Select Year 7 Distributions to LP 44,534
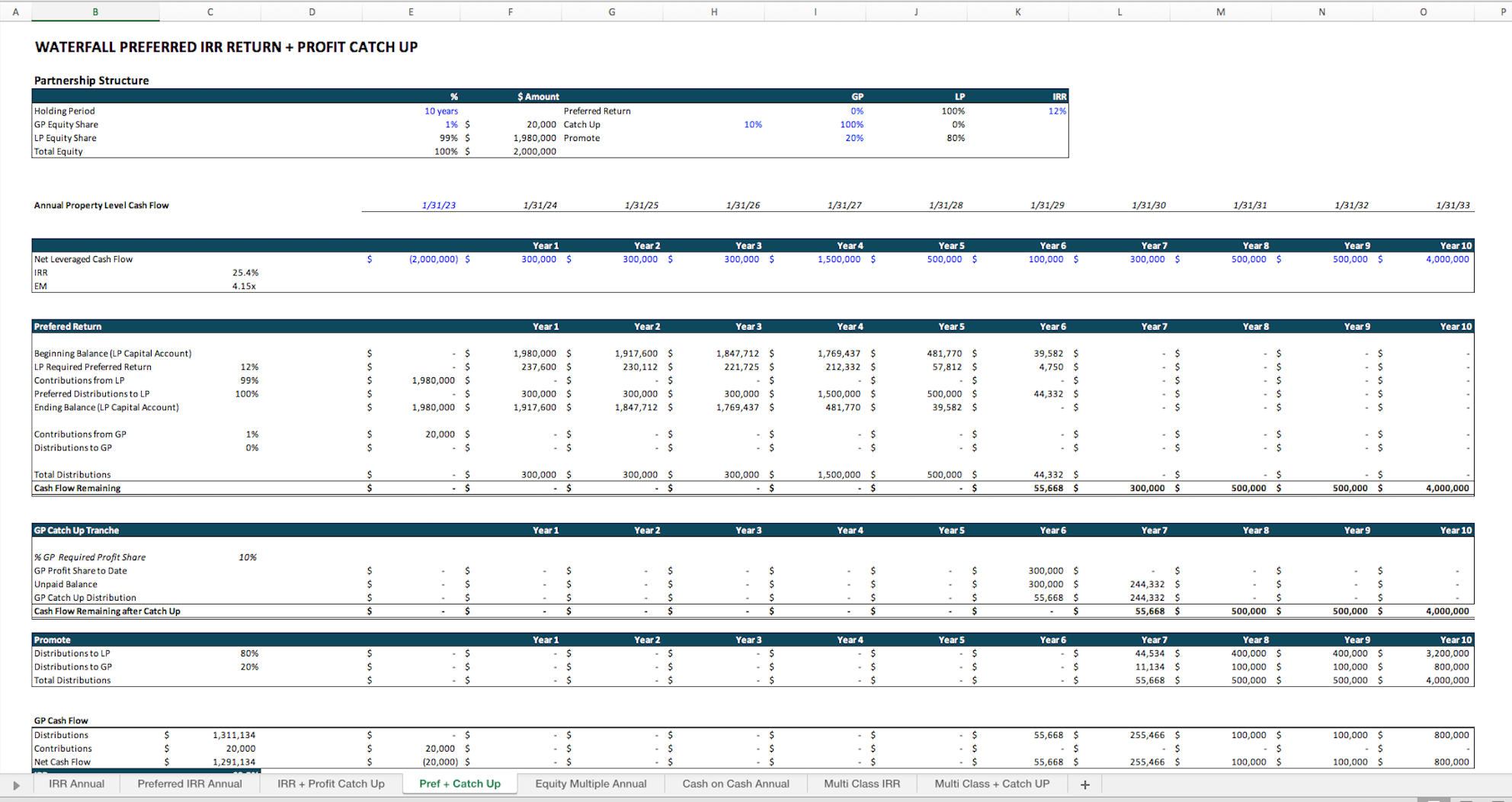Viewport: 1512px width, 802px height. pyautogui.click(x=1149, y=654)
